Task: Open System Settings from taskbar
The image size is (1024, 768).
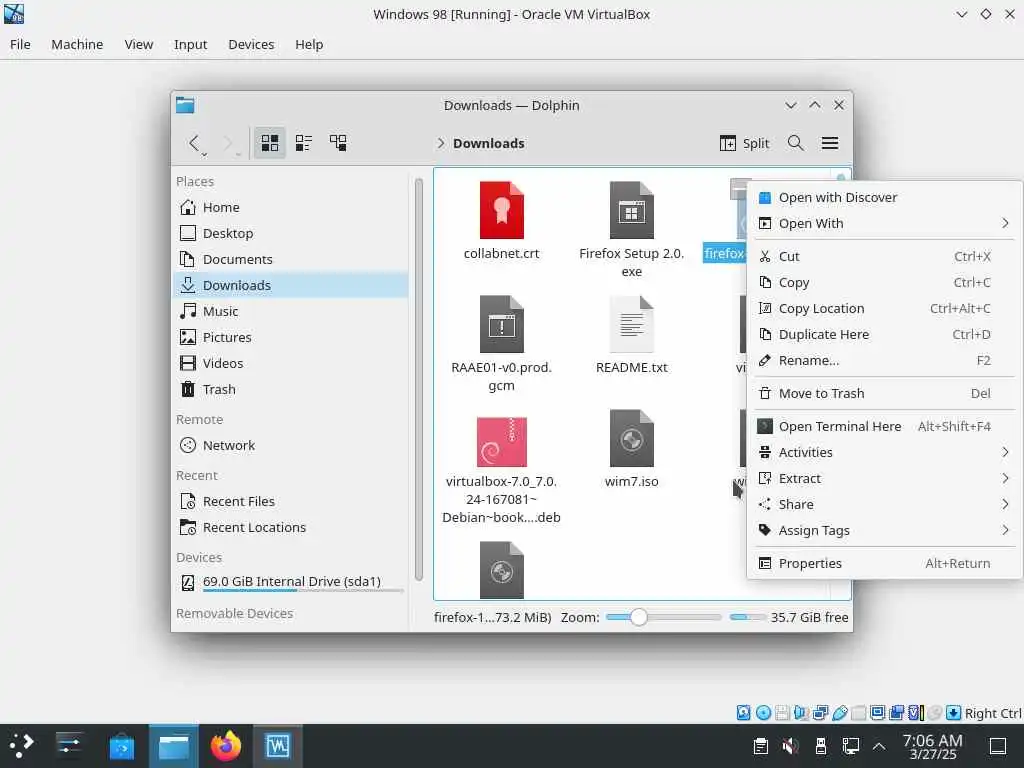Action: [69, 746]
